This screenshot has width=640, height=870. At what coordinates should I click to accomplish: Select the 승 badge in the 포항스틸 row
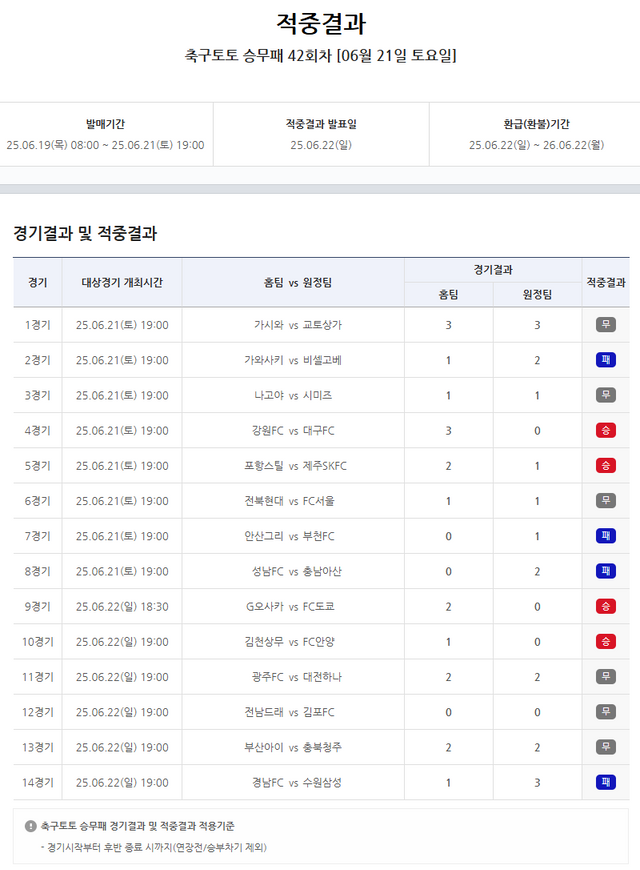(605, 465)
